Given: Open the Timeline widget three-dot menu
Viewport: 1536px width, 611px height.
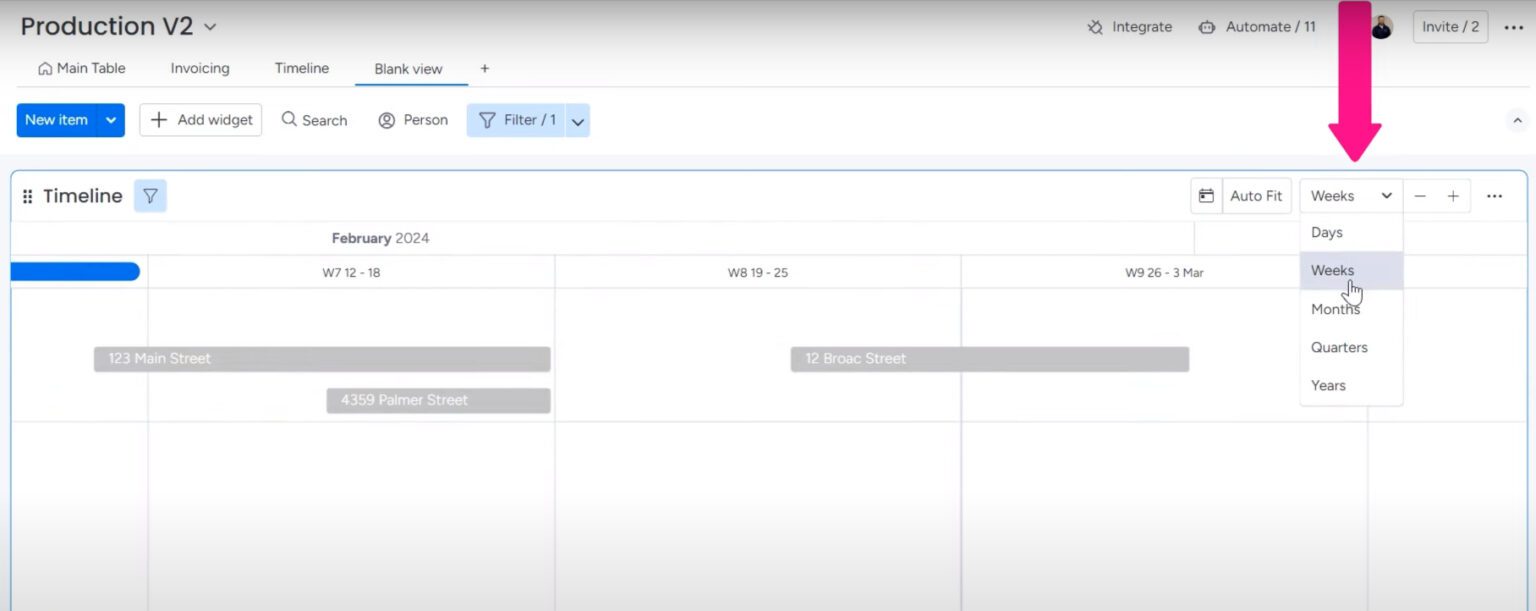Looking at the screenshot, I should click(x=1495, y=195).
